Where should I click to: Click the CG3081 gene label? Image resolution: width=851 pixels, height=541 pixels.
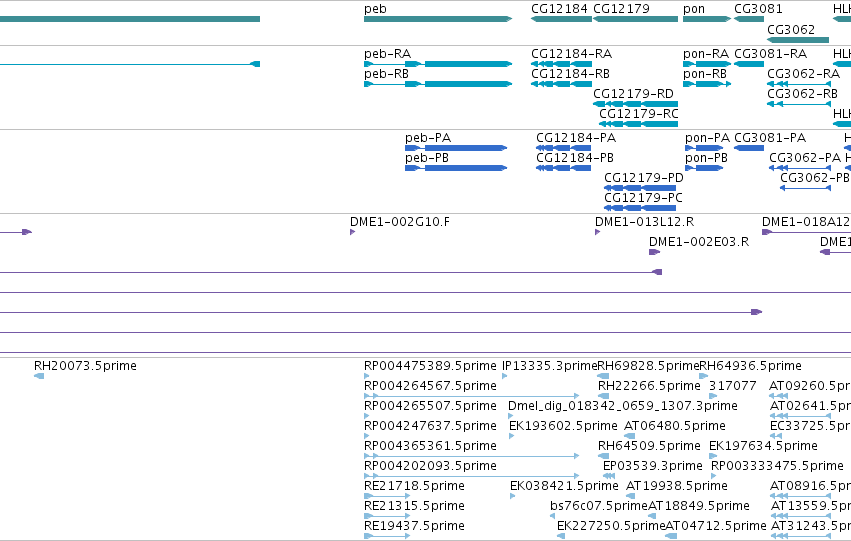(x=758, y=9)
